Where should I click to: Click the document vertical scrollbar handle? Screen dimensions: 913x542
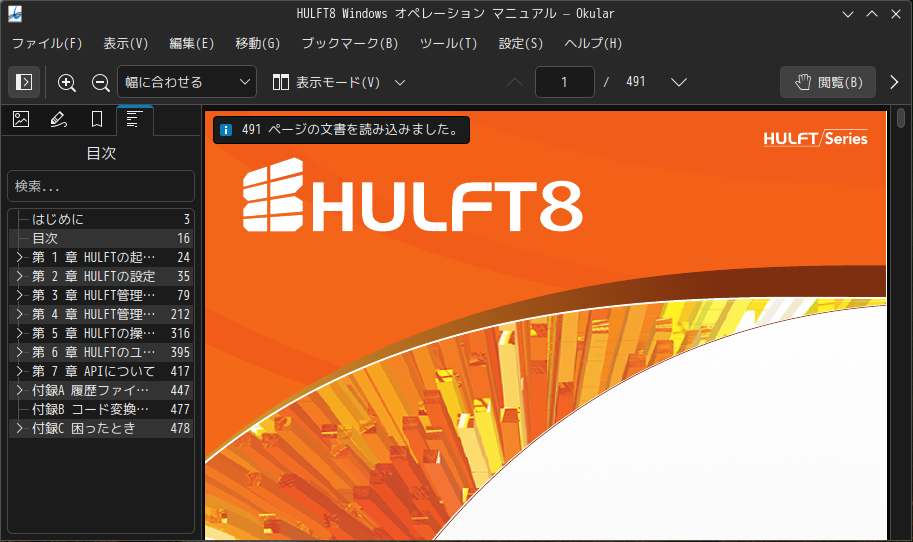(901, 118)
